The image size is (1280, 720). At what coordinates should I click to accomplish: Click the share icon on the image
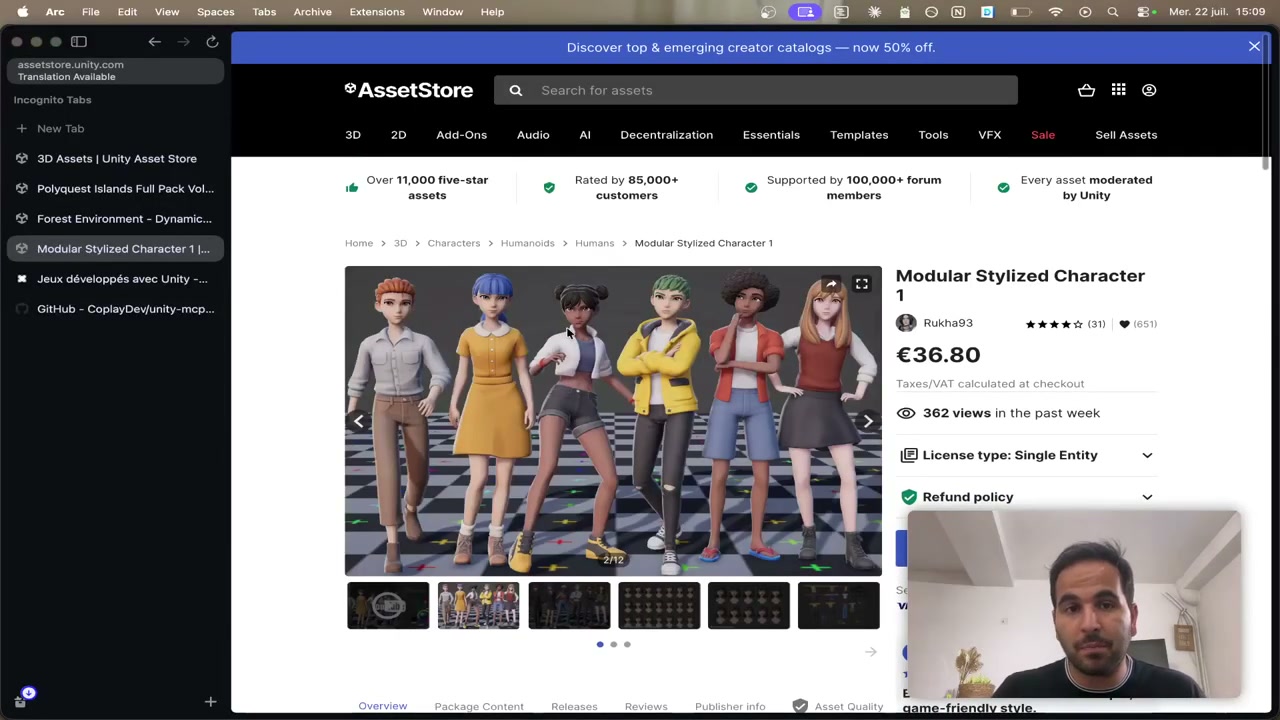pyautogui.click(x=831, y=285)
